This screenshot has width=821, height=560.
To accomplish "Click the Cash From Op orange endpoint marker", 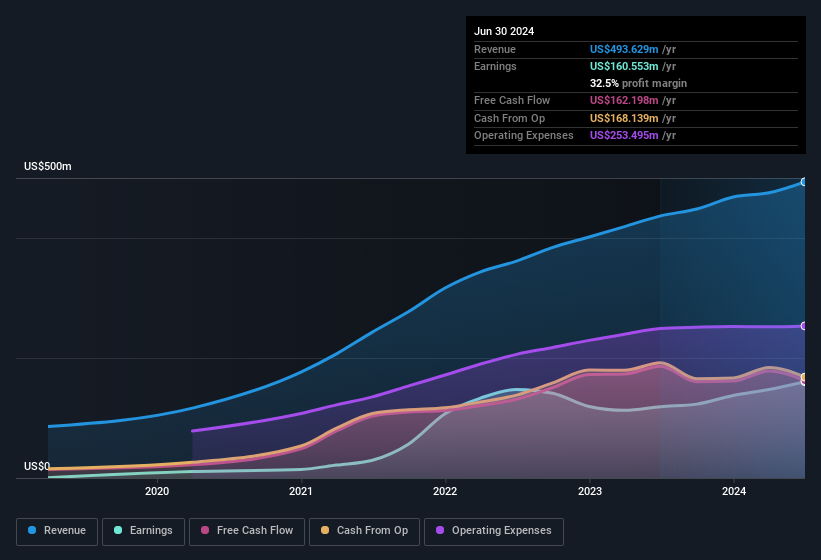I will [804, 377].
